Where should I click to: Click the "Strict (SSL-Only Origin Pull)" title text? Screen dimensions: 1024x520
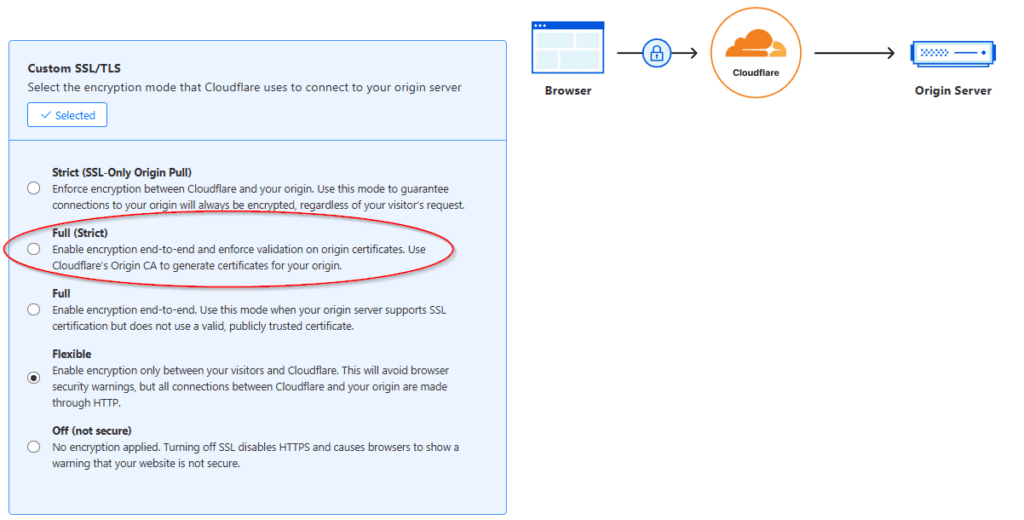(122, 172)
